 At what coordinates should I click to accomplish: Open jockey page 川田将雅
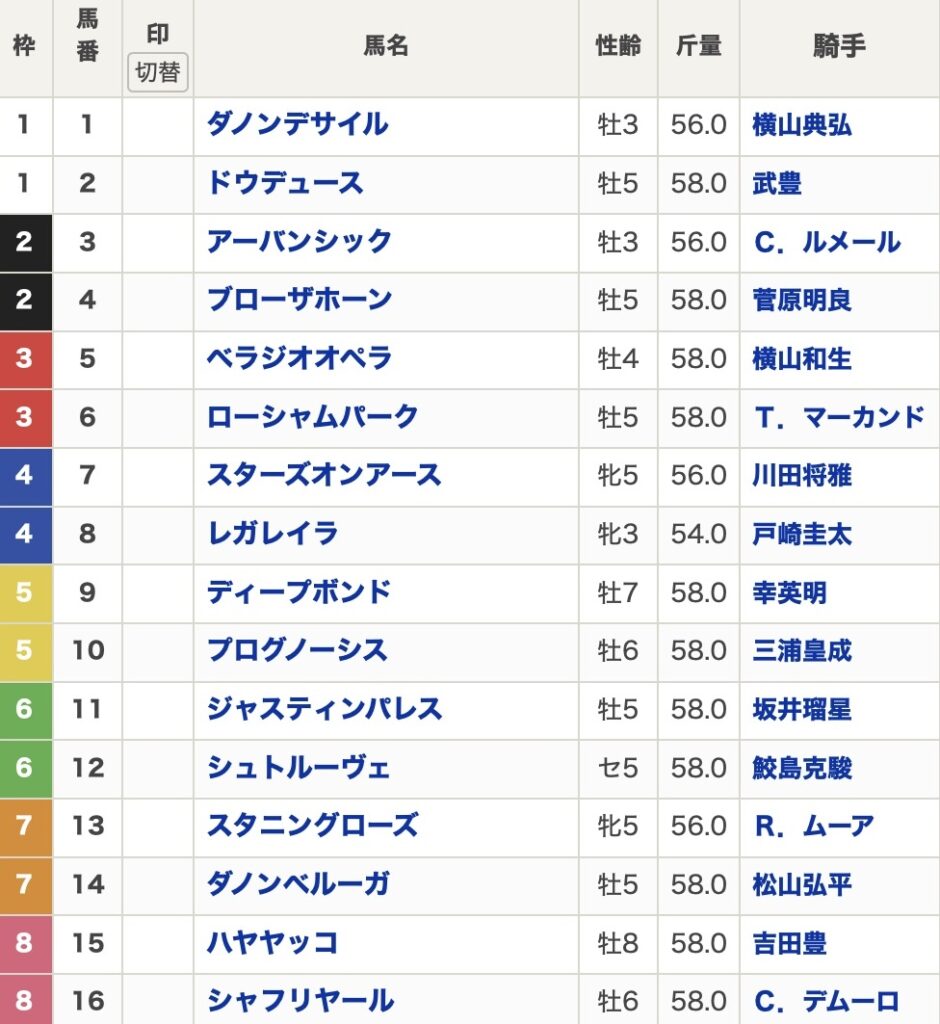coord(802,475)
